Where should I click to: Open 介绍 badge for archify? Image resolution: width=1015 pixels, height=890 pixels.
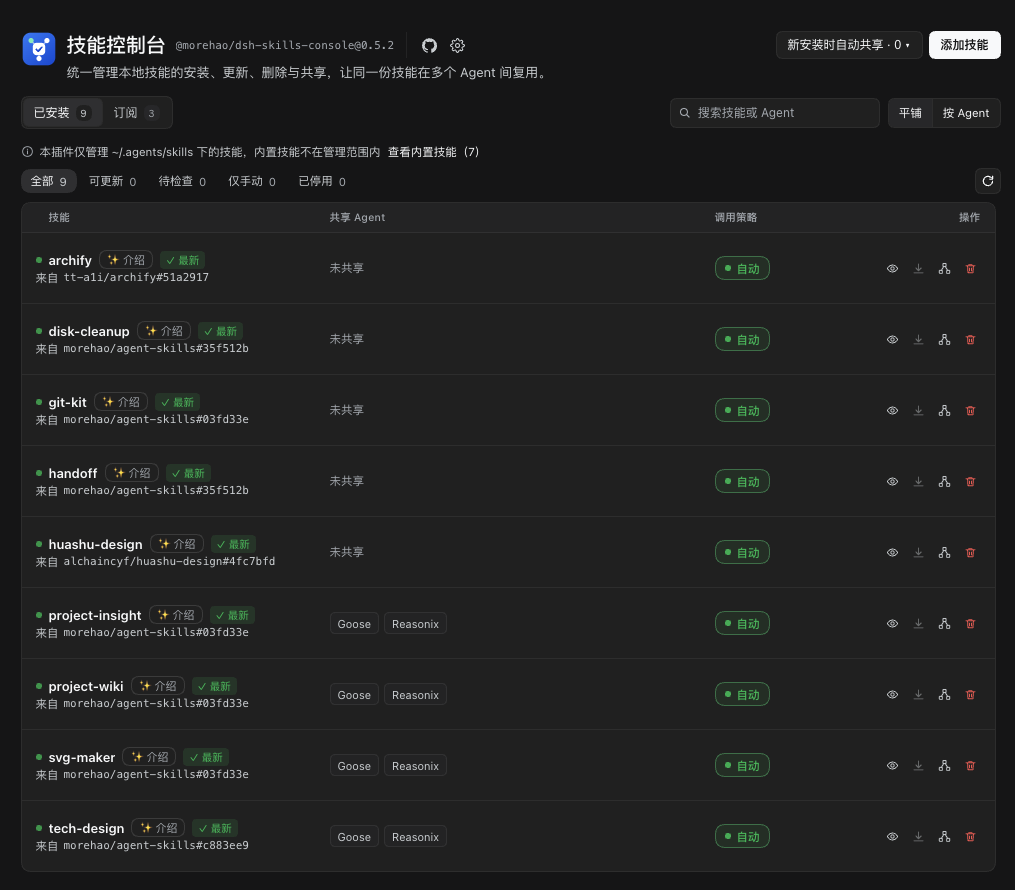[x=126, y=260]
